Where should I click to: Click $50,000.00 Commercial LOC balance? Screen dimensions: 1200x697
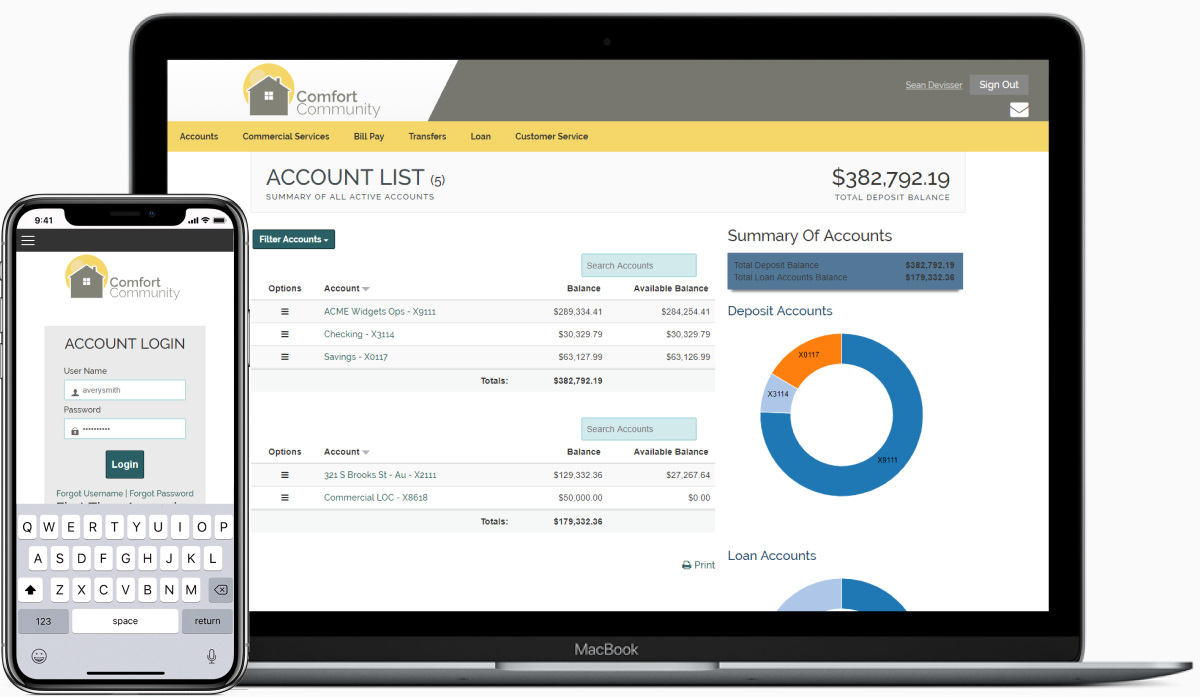click(580, 498)
